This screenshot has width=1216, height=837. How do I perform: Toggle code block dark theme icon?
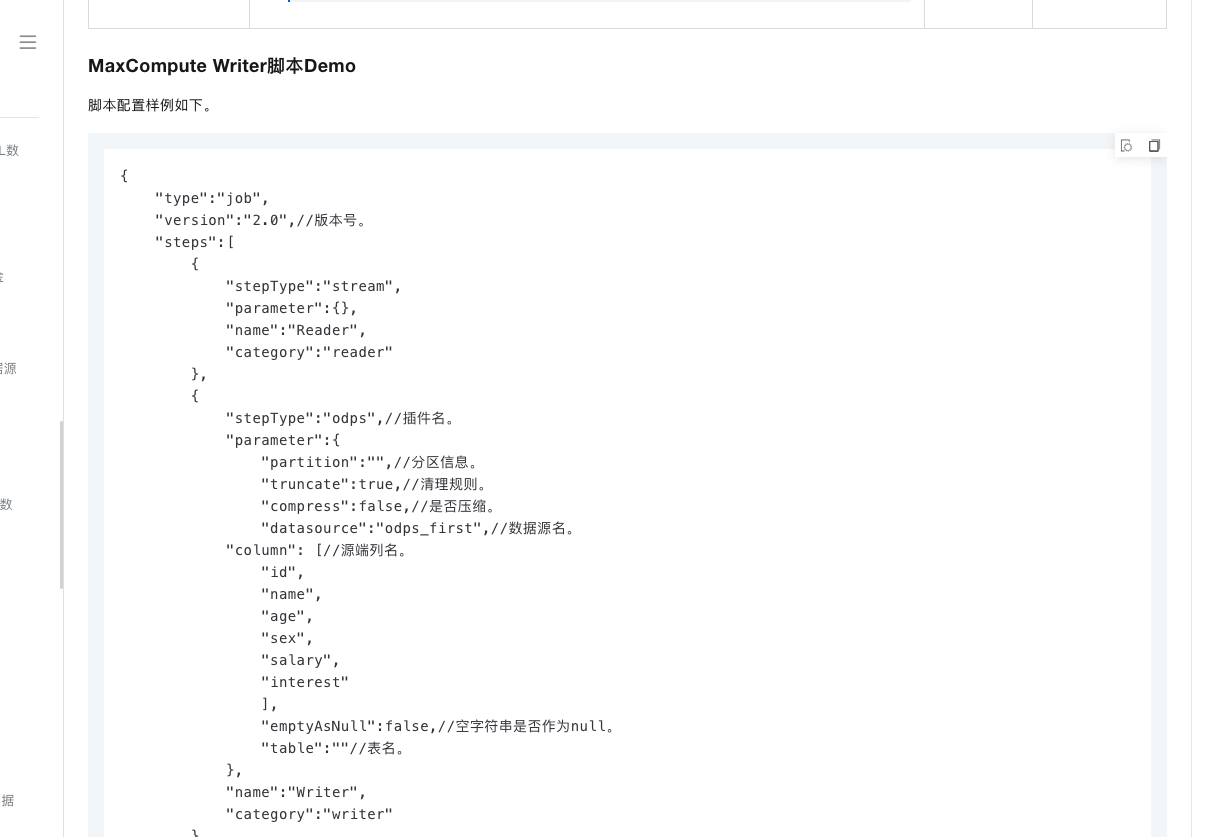coord(1126,146)
